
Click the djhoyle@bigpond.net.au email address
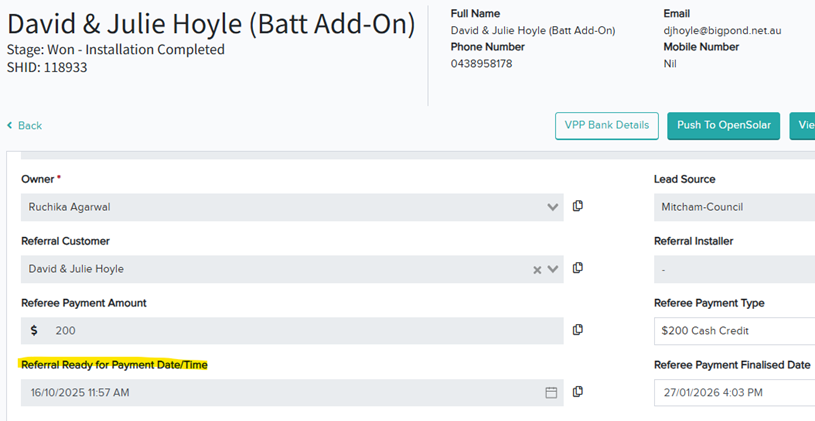(x=722, y=31)
